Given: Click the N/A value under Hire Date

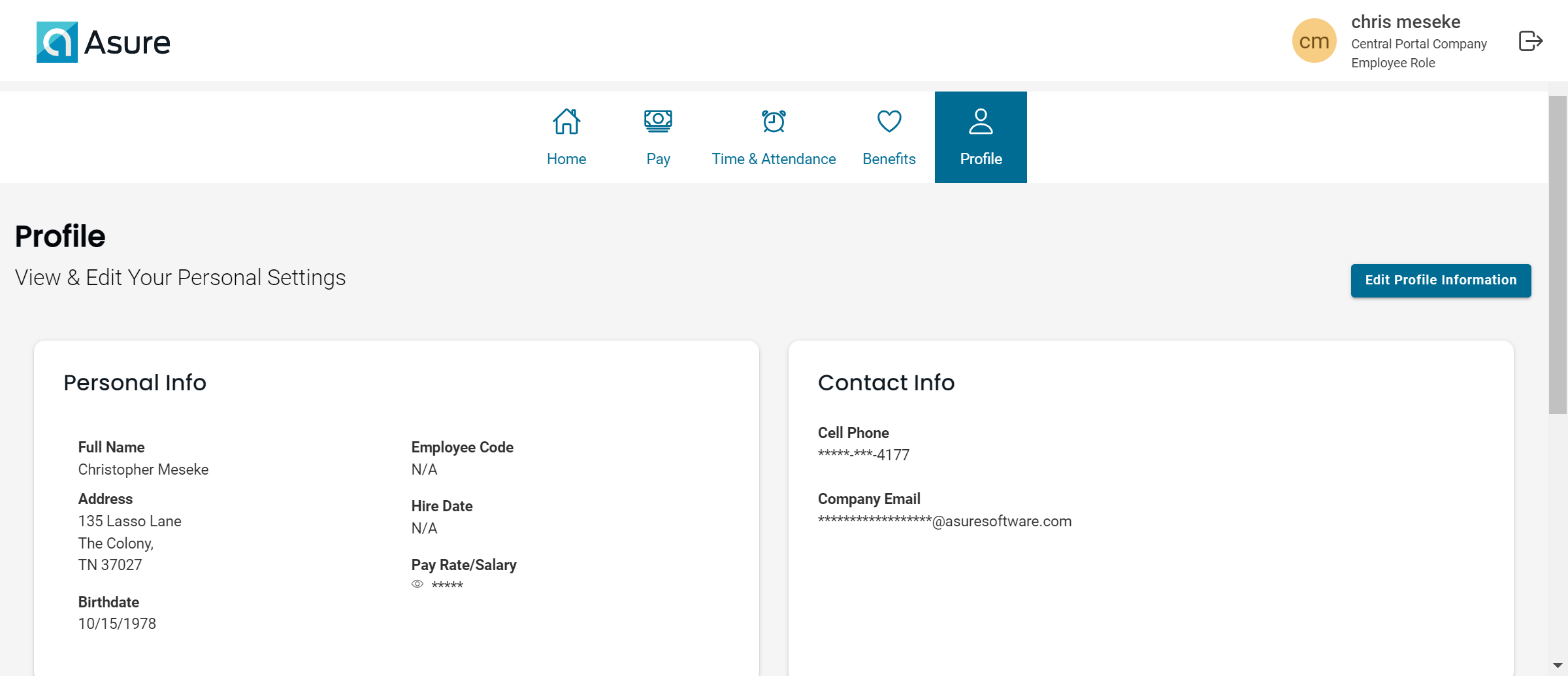Looking at the screenshot, I should [x=424, y=528].
